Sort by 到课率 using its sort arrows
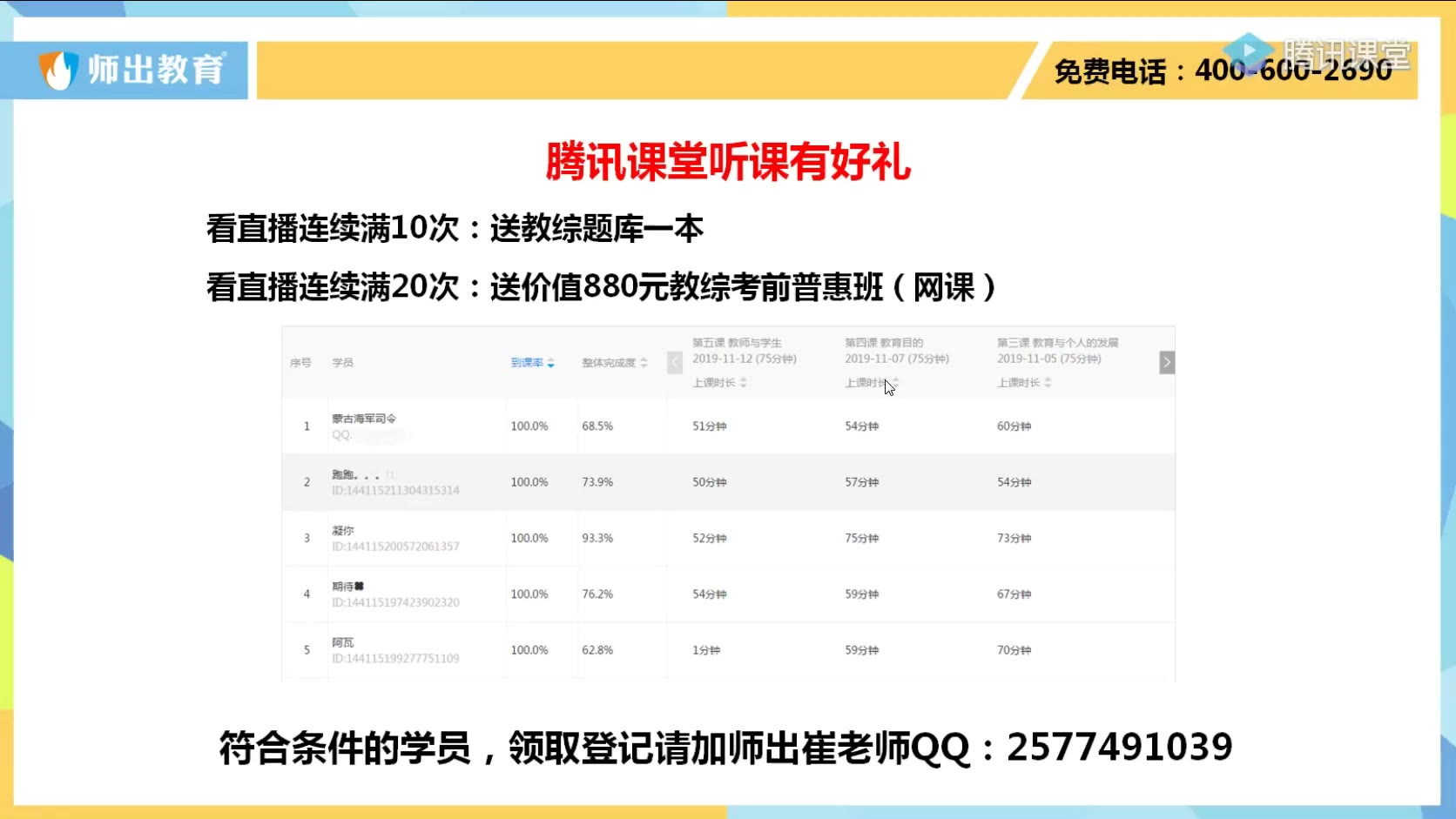1456x819 pixels. point(551,363)
